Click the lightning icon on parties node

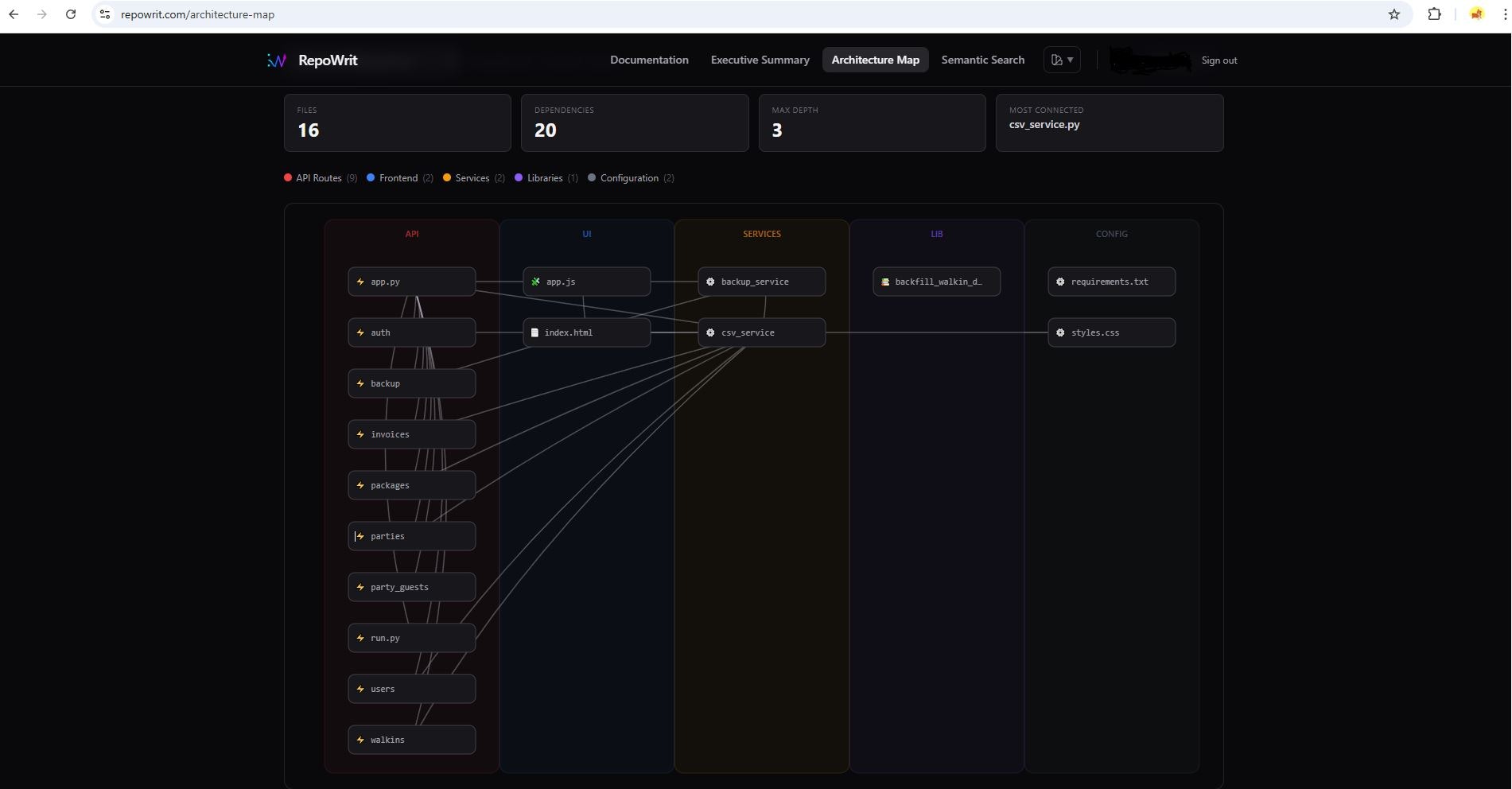(360, 536)
